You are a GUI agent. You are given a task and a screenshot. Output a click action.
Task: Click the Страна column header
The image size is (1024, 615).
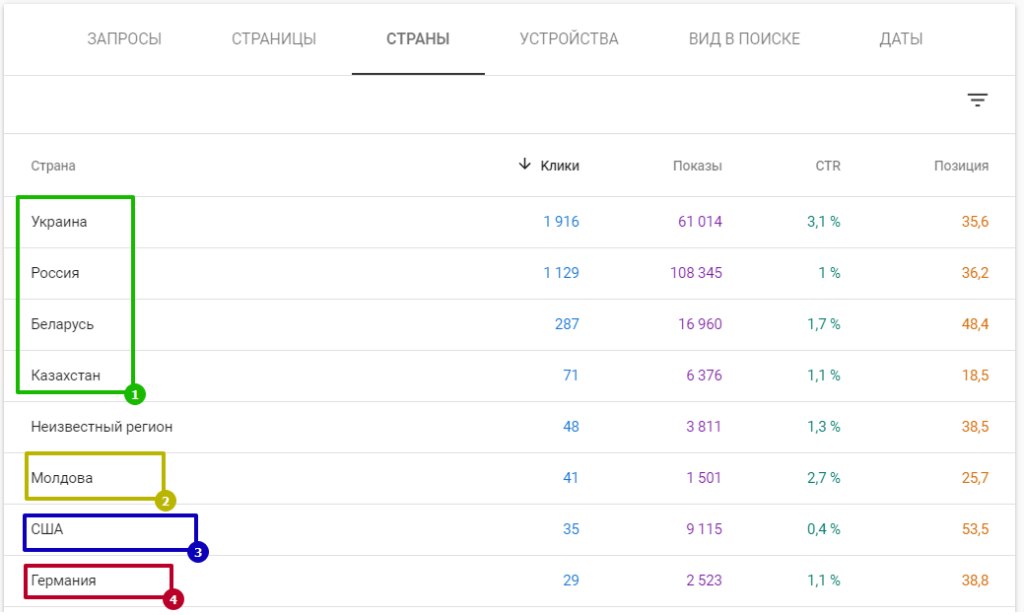tap(53, 166)
